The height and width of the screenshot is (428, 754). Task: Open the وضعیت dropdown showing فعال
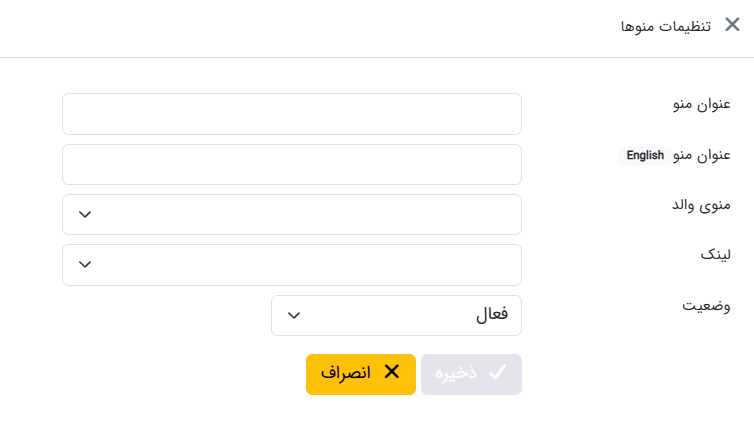point(396,315)
